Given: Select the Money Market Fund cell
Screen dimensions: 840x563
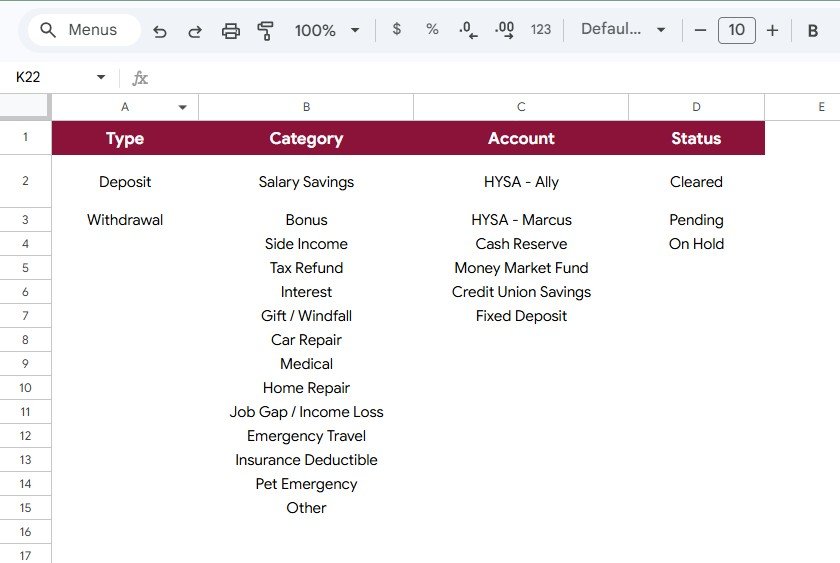Looking at the screenshot, I should tap(521, 268).
